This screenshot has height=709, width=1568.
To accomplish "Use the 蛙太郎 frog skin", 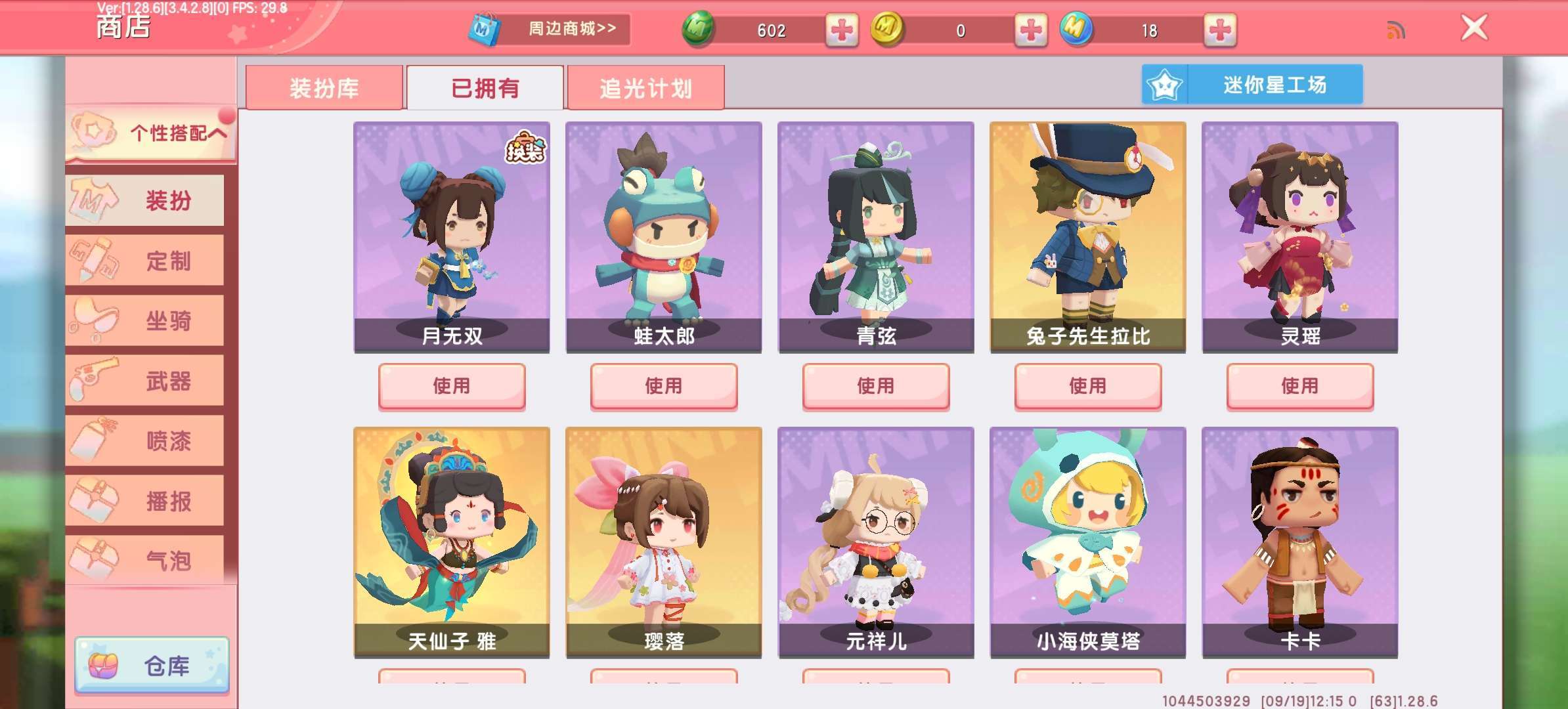I will (664, 386).
